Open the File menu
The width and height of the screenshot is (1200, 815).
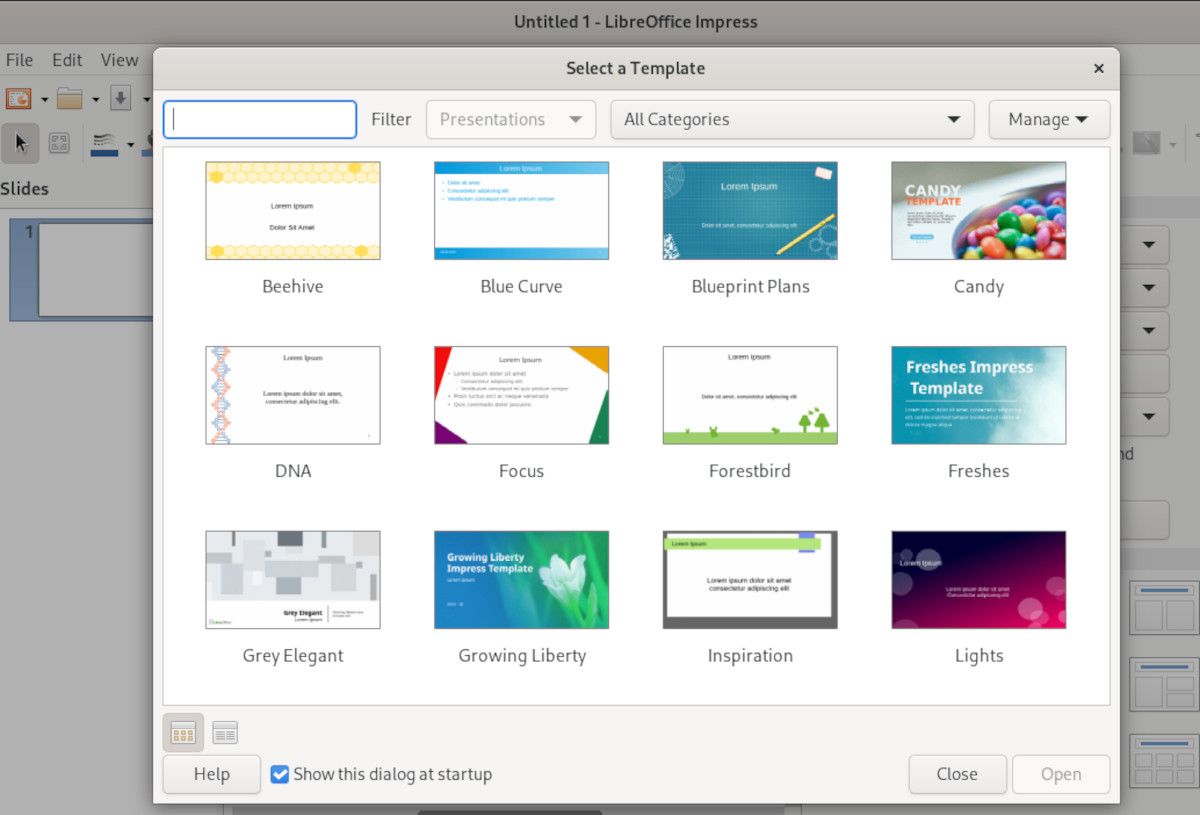18,60
